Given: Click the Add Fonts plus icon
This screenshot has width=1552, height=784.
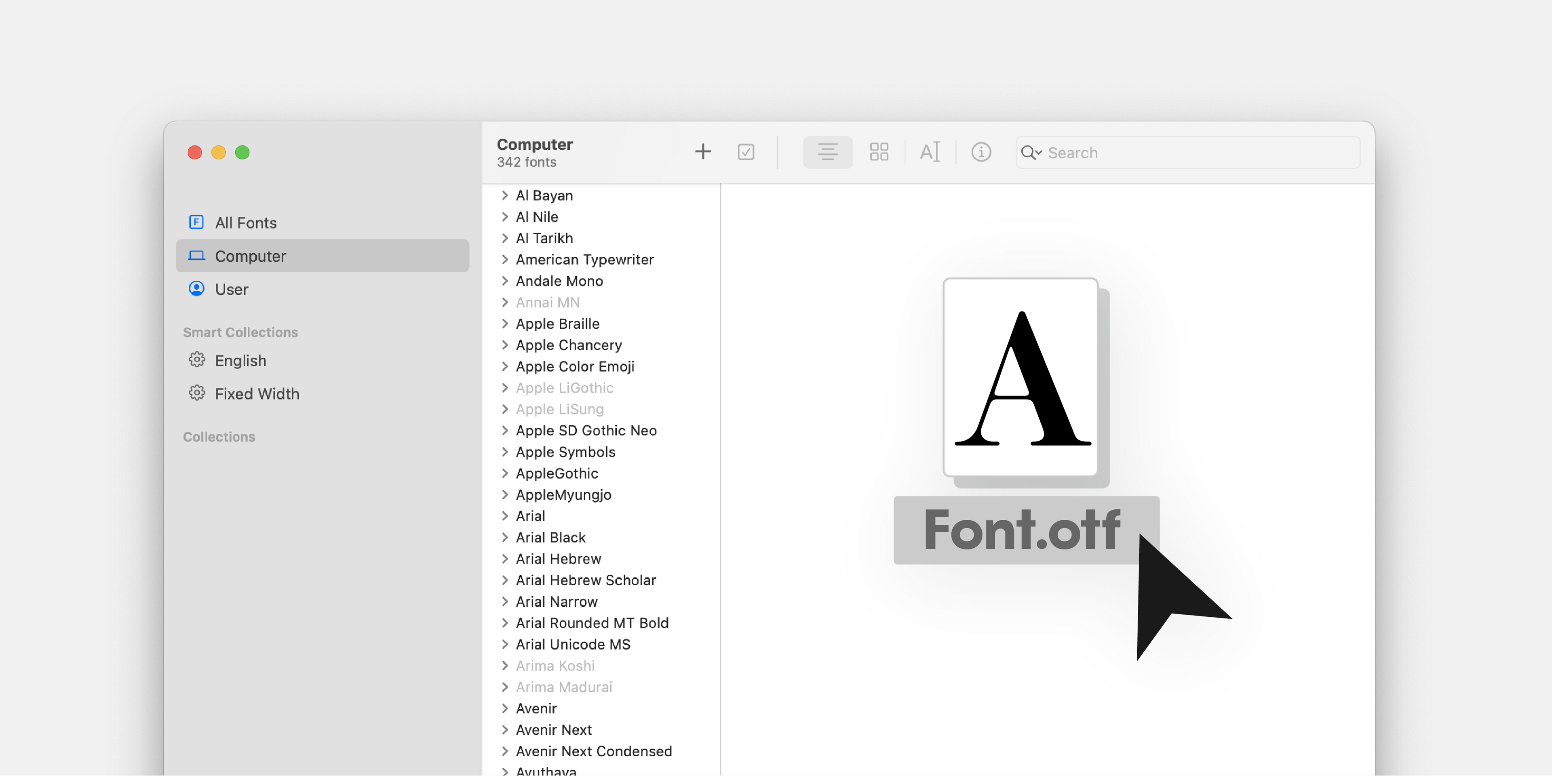Looking at the screenshot, I should coord(702,152).
